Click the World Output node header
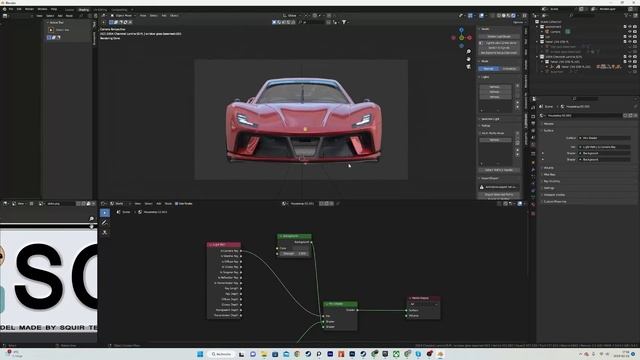640x360 pixels. (x=424, y=298)
